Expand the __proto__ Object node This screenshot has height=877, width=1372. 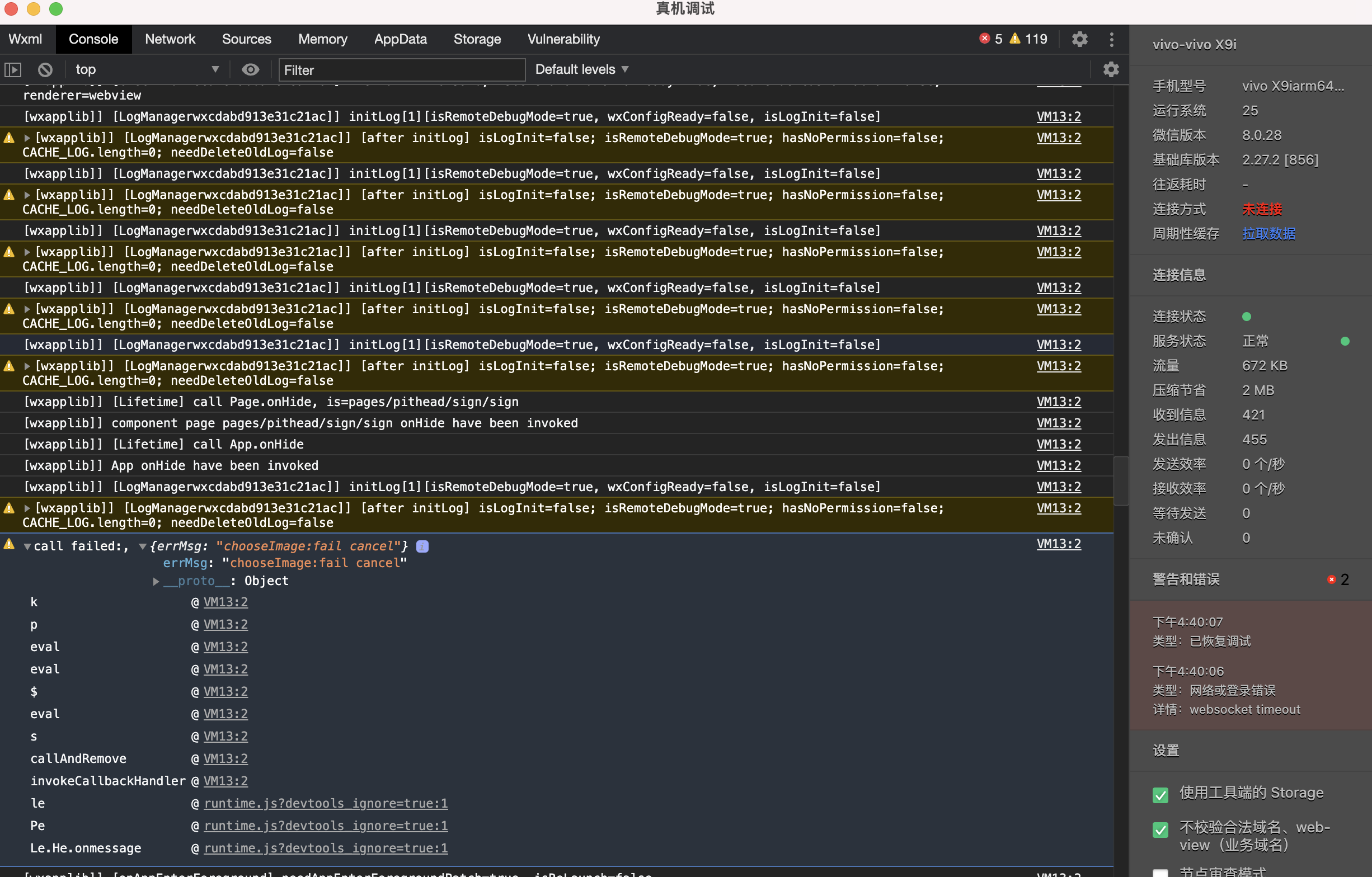[x=156, y=581]
